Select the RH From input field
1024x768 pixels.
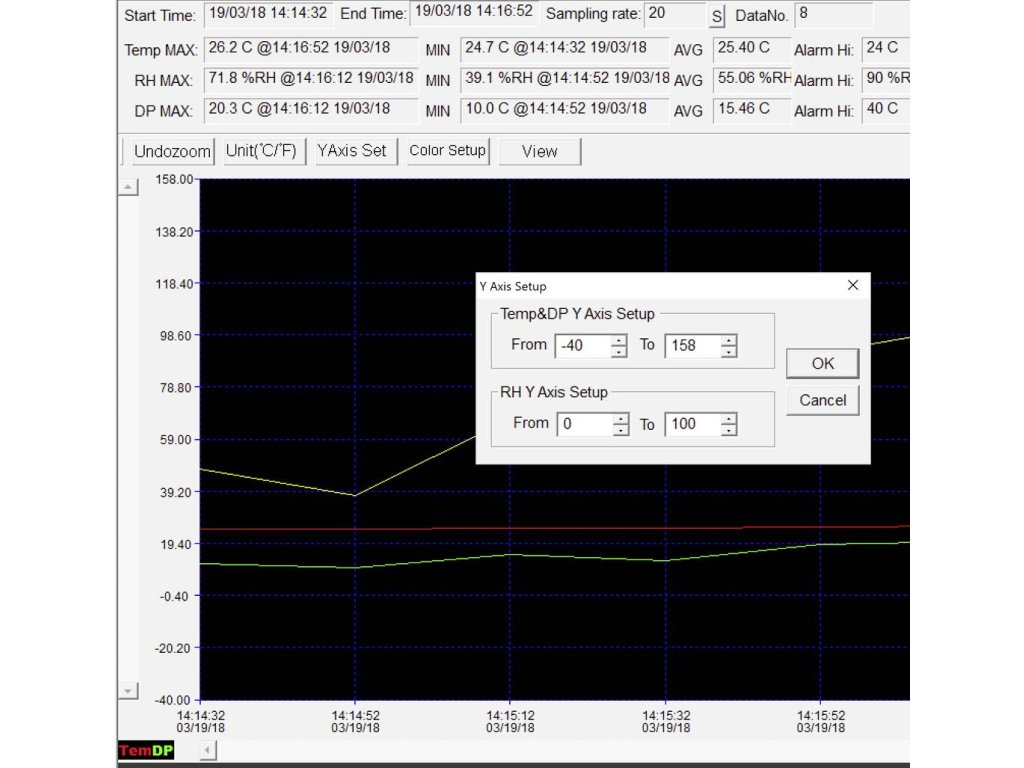click(584, 424)
